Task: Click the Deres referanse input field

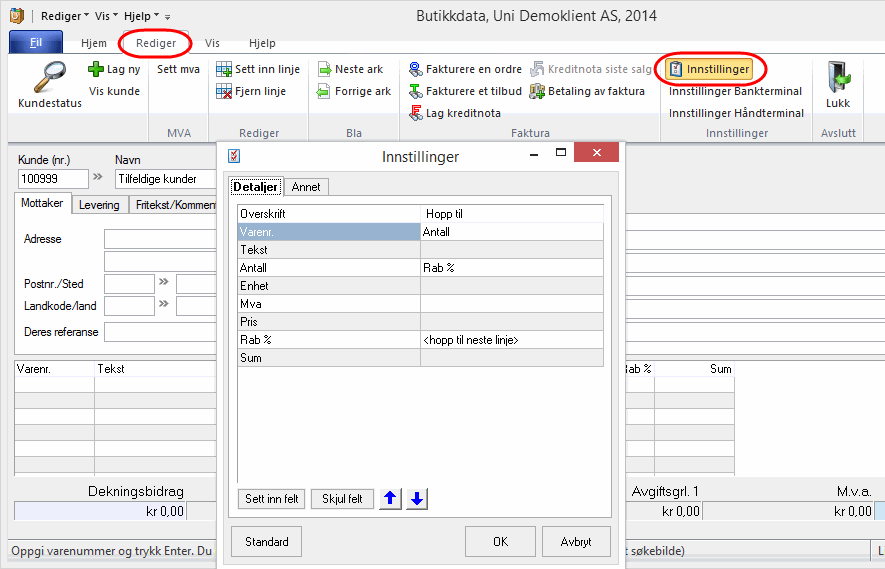Action: [x=160, y=331]
